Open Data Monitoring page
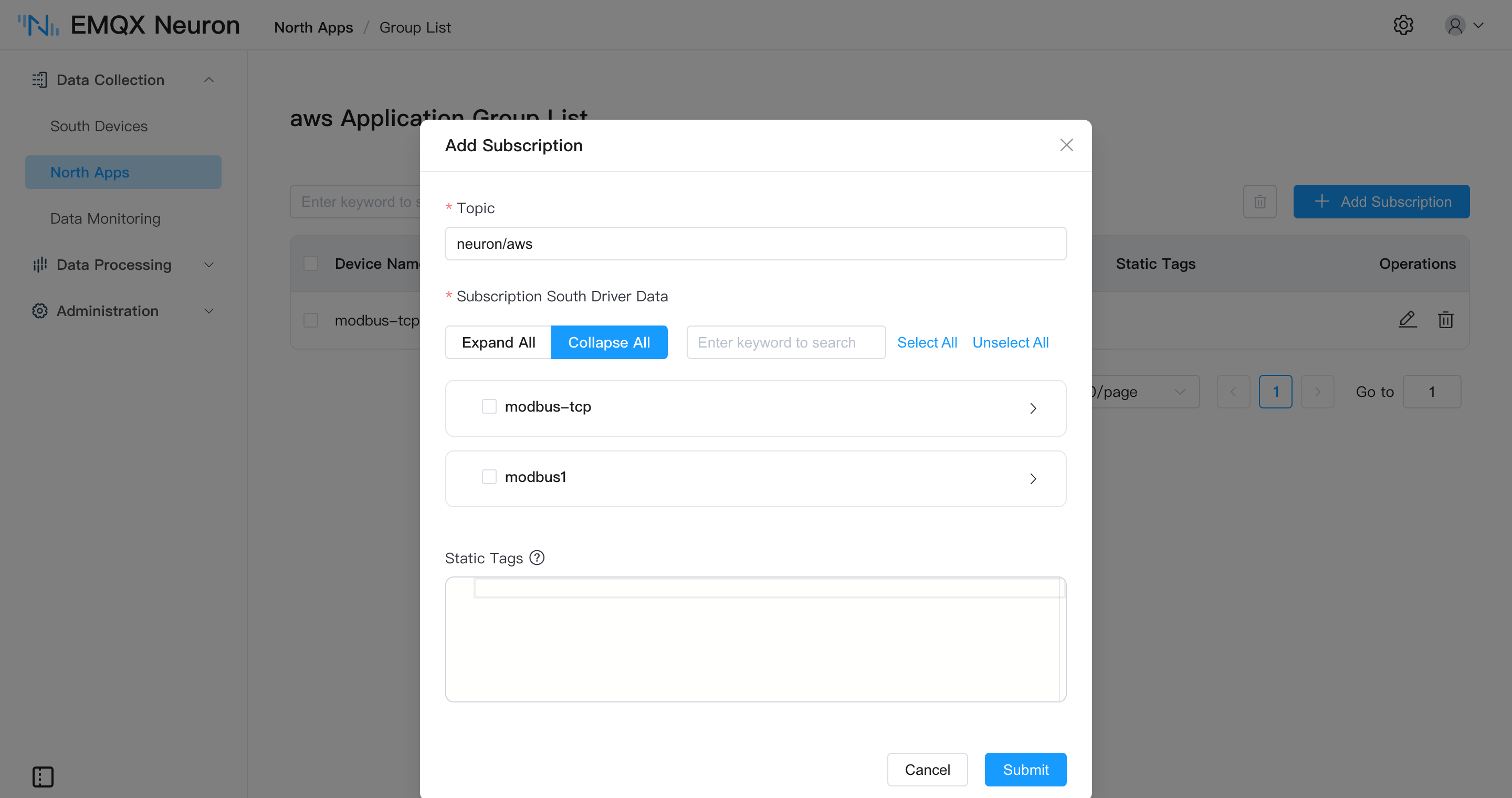Image resolution: width=1512 pixels, height=798 pixels. tap(105, 218)
